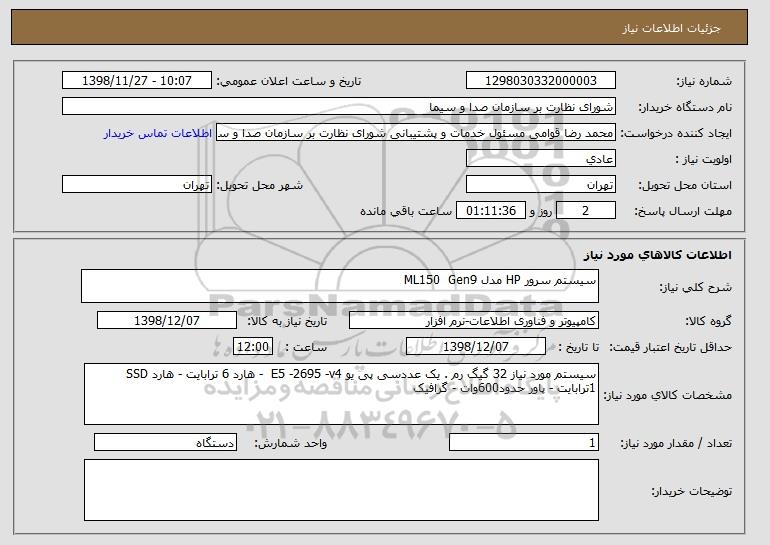The width and height of the screenshot is (770, 545).
Task: Click buyer organization name field
Action: [339, 107]
